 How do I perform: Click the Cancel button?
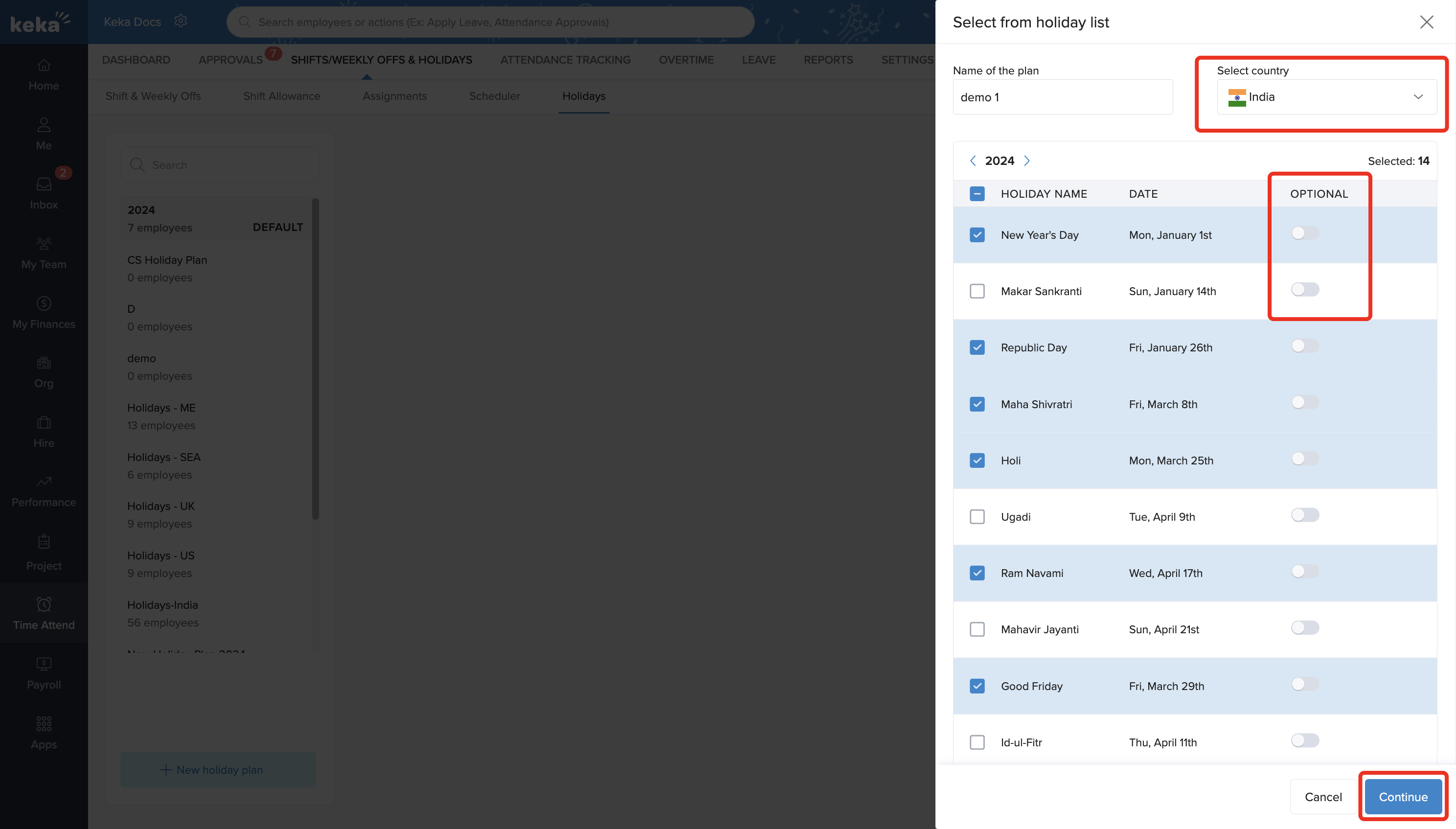[x=1322, y=797]
